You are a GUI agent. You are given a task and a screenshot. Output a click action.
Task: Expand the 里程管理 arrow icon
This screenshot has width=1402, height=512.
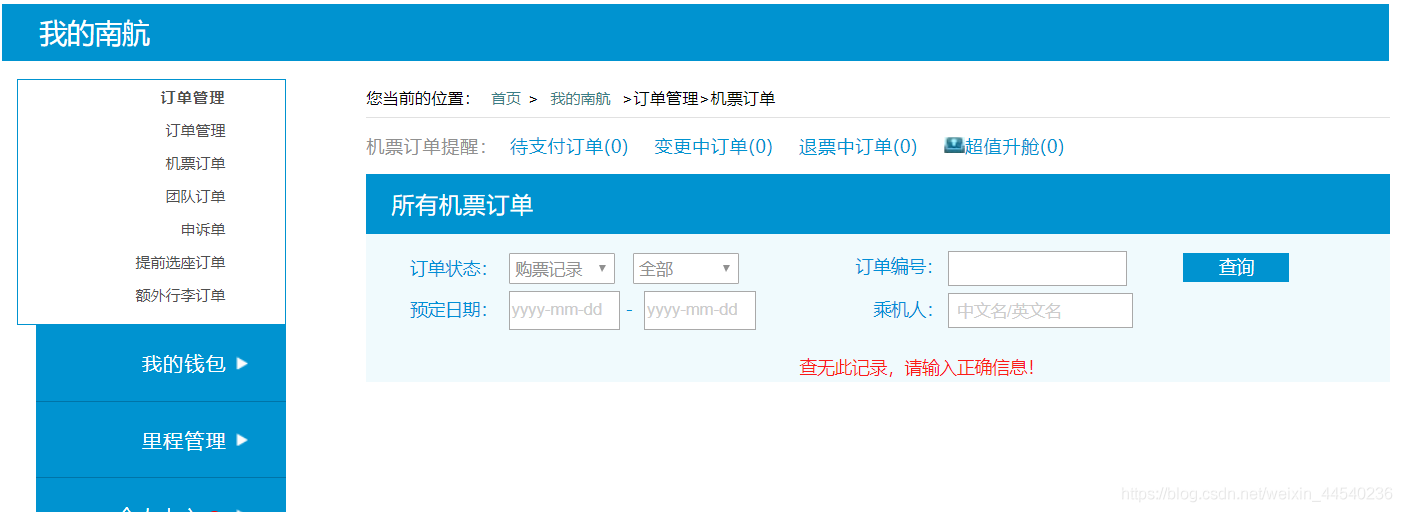242,440
